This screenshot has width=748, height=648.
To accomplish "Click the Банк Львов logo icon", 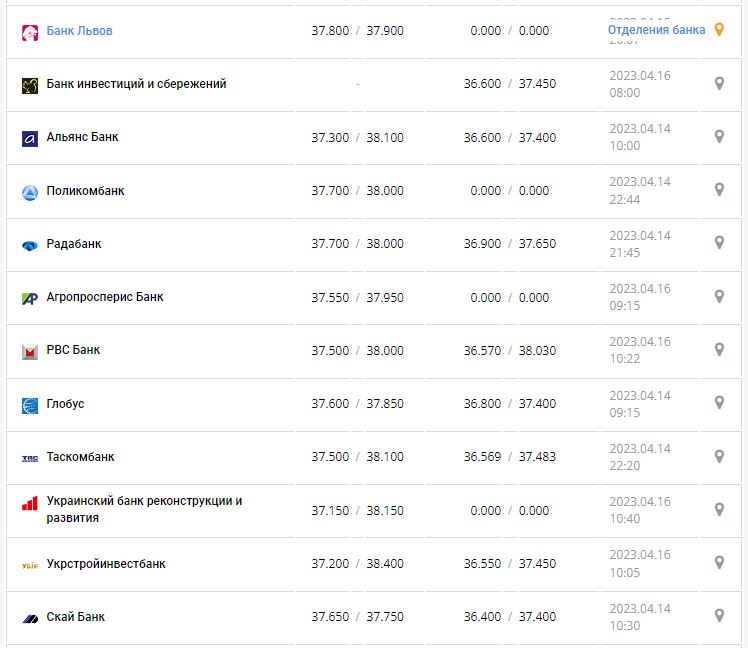I will tap(29, 32).
